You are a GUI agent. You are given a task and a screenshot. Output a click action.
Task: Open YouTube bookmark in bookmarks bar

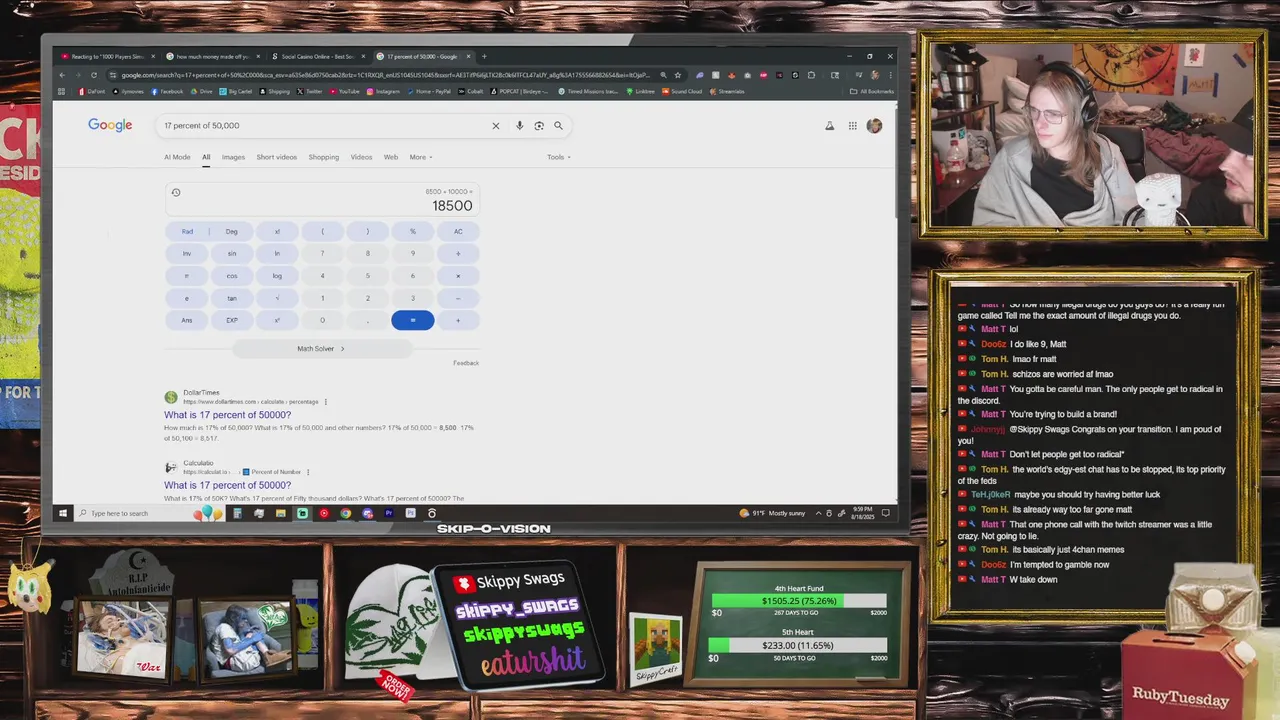tap(345, 91)
